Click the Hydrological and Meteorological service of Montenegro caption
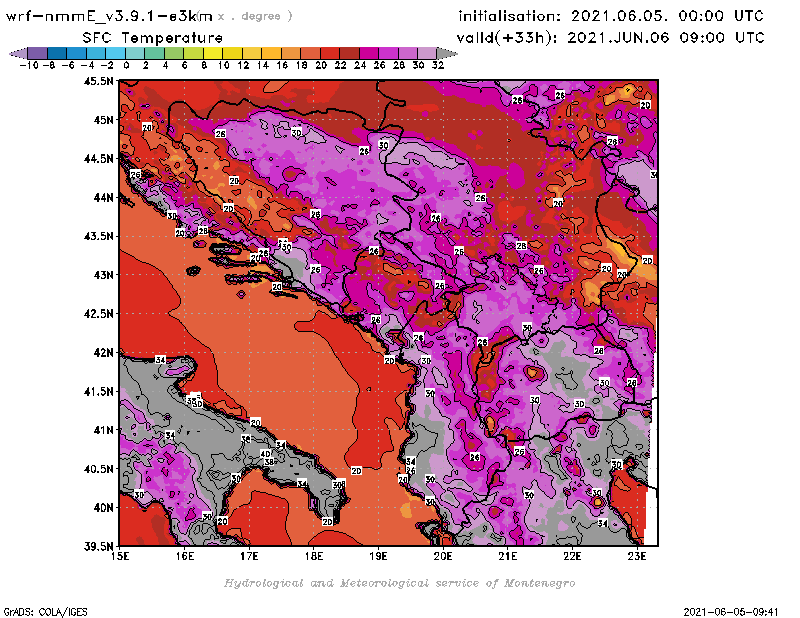This screenshot has width=800, height=618. click(x=399, y=583)
